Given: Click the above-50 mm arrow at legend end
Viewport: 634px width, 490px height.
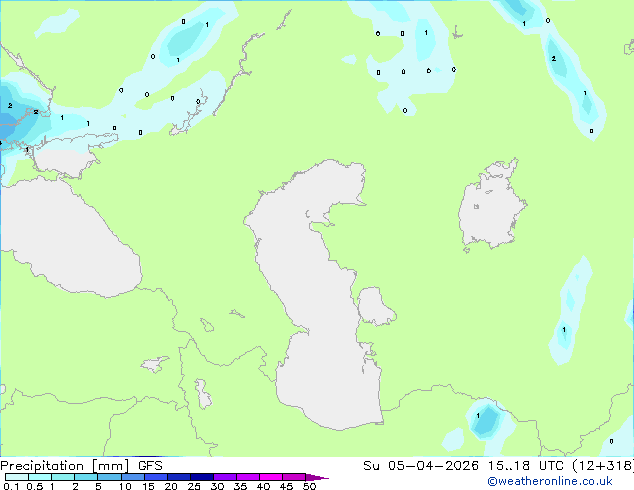Looking at the screenshot, I should tap(317, 477).
